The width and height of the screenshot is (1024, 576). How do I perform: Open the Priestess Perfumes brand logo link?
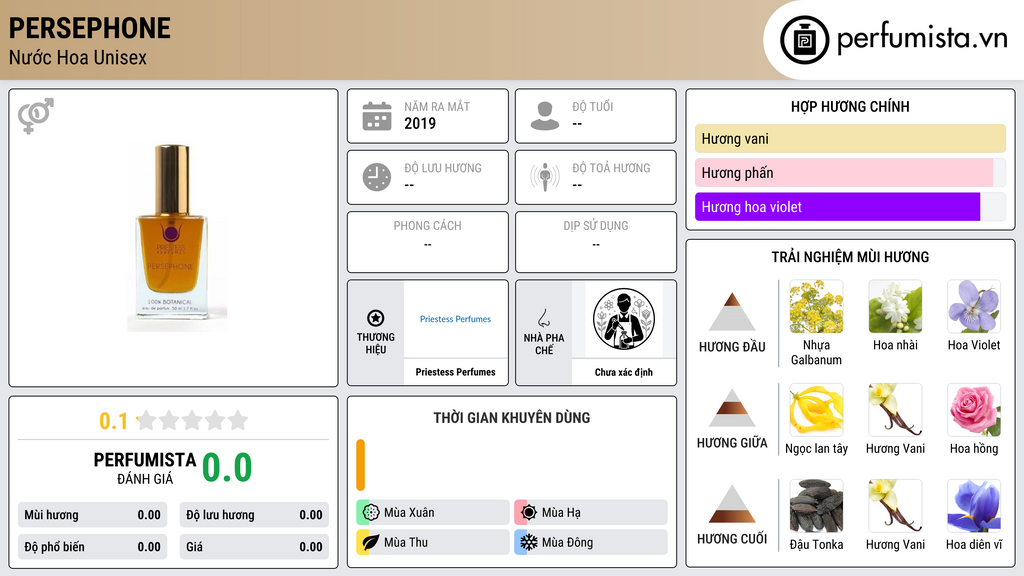coord(455,319)
